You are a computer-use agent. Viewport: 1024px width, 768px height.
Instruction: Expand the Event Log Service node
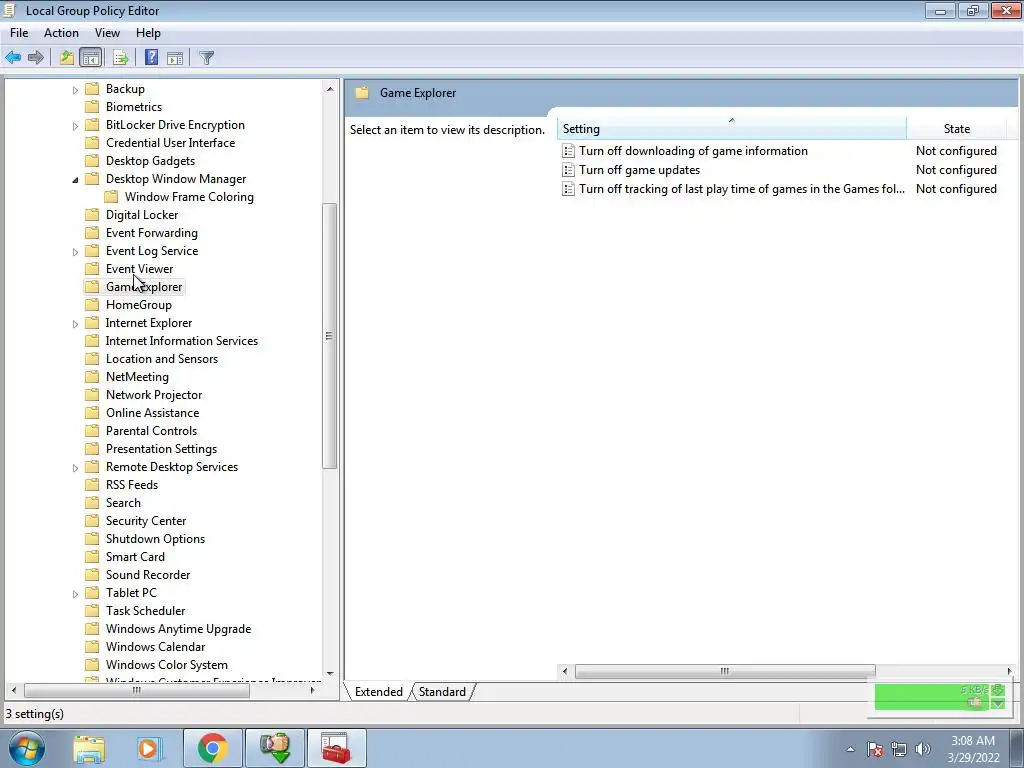(x=75, y=252)
